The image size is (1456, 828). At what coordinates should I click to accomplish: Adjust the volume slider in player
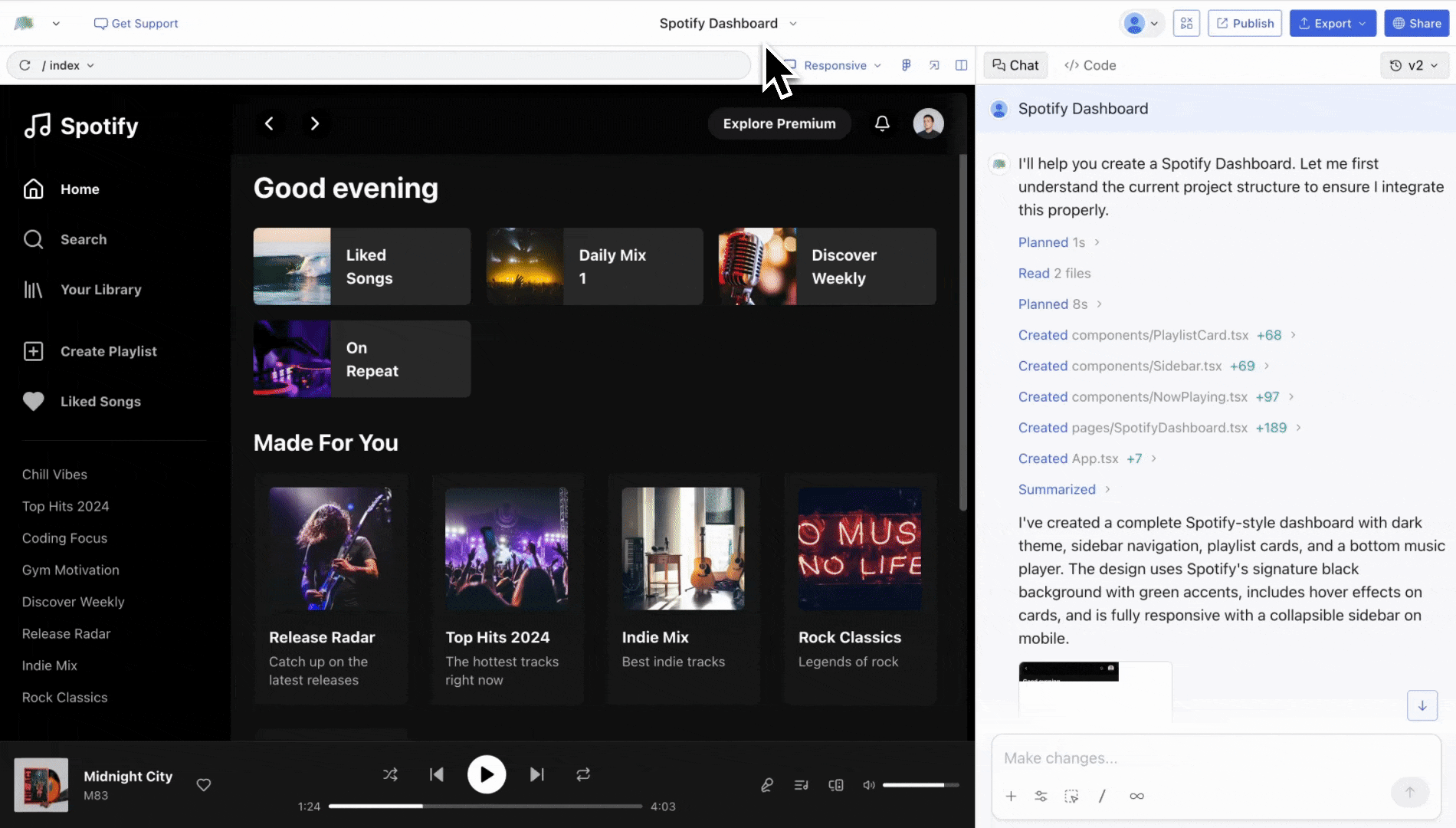tap(920, 785)
